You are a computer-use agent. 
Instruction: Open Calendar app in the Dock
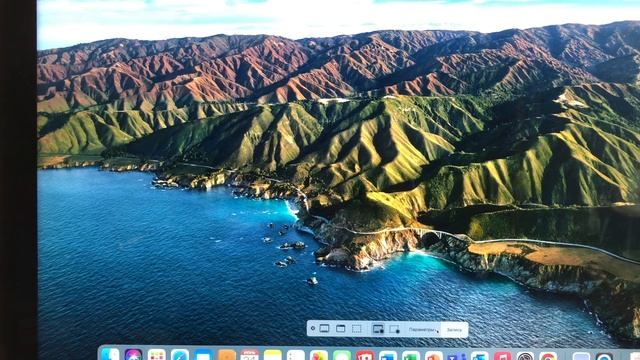click(249, 355)
